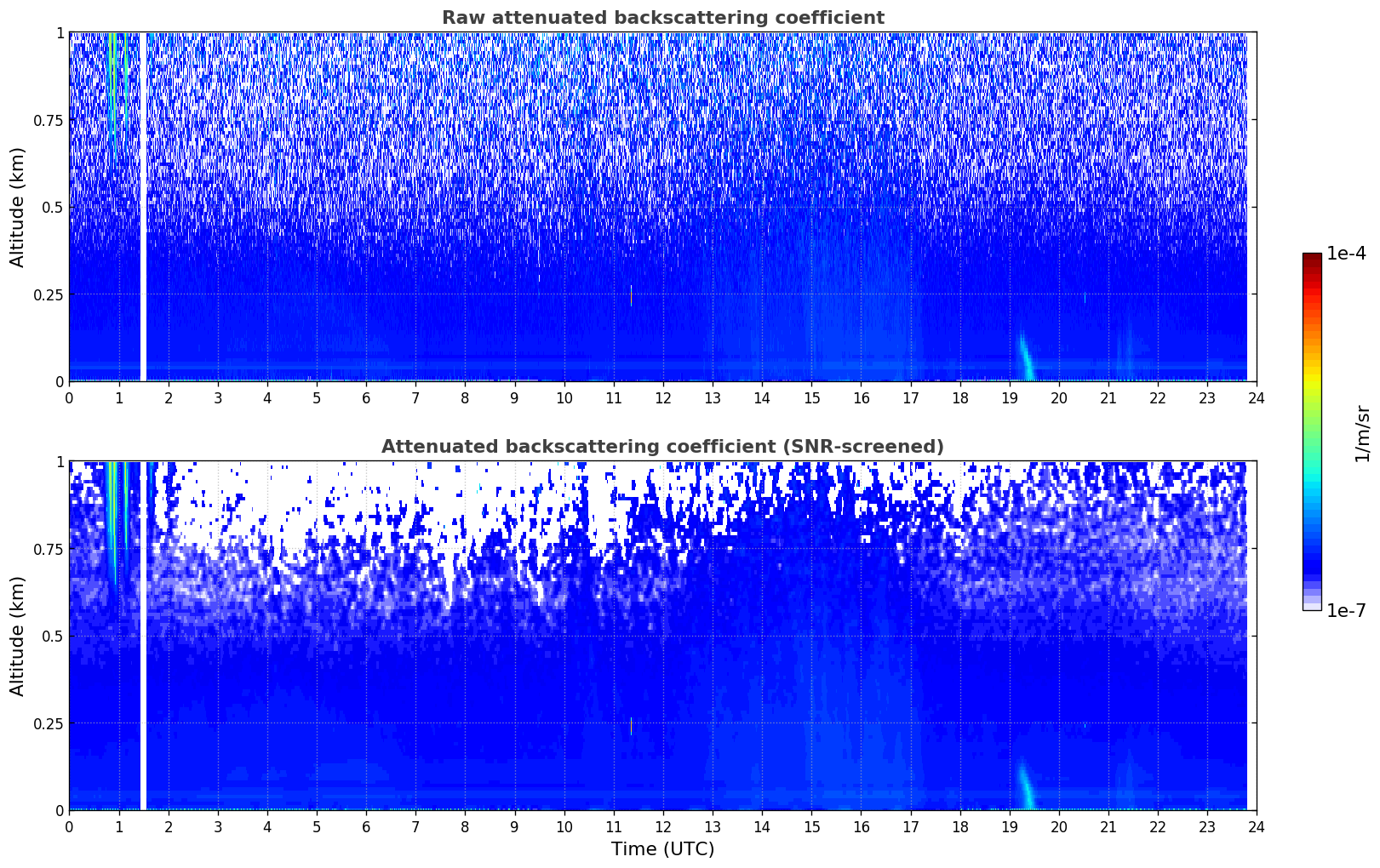Click the hour 21 tick under raw plot
The height and width of the screenshot is (868, 1380).
point(1108,397)
